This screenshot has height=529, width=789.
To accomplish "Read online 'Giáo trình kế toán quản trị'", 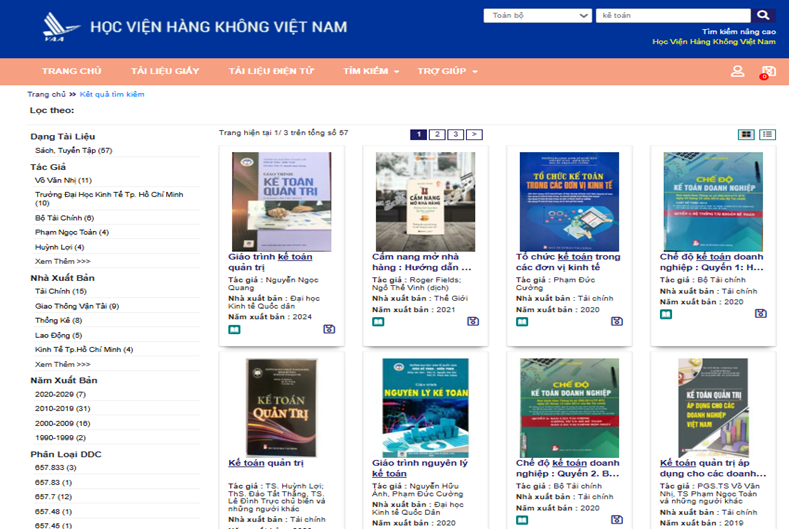I will [x=234, y=330].
